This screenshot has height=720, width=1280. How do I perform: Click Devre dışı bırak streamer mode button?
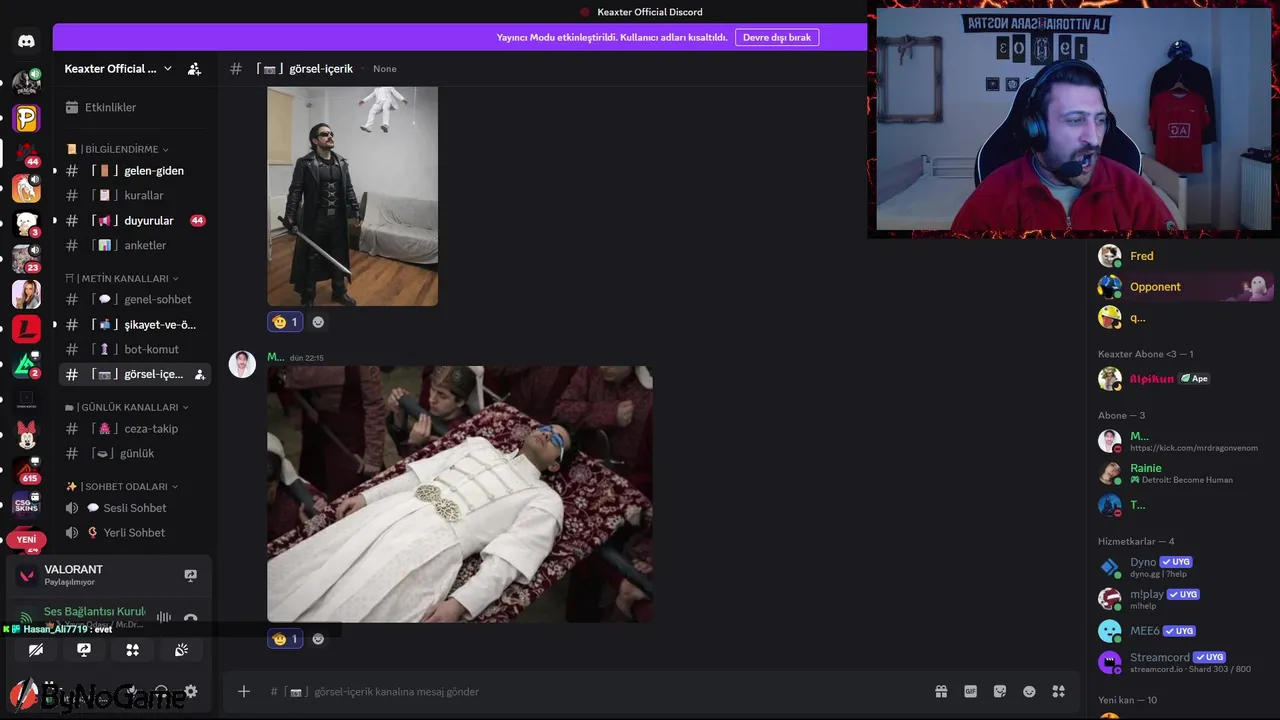777,37
